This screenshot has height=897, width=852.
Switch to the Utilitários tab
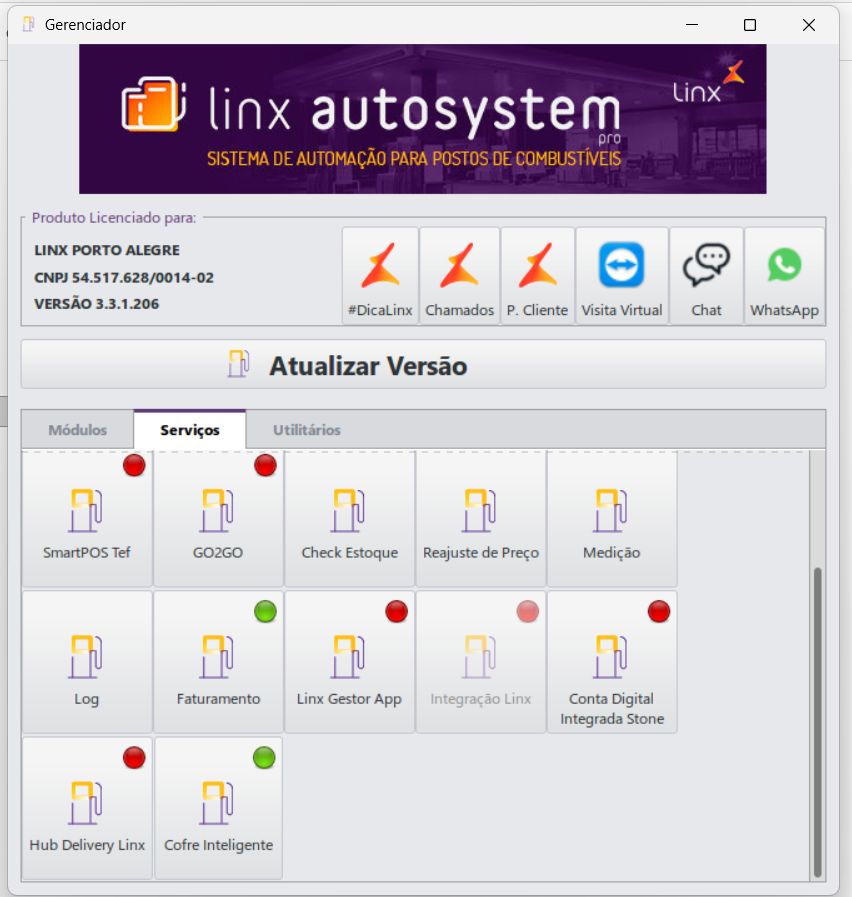[x=307, y=430]
